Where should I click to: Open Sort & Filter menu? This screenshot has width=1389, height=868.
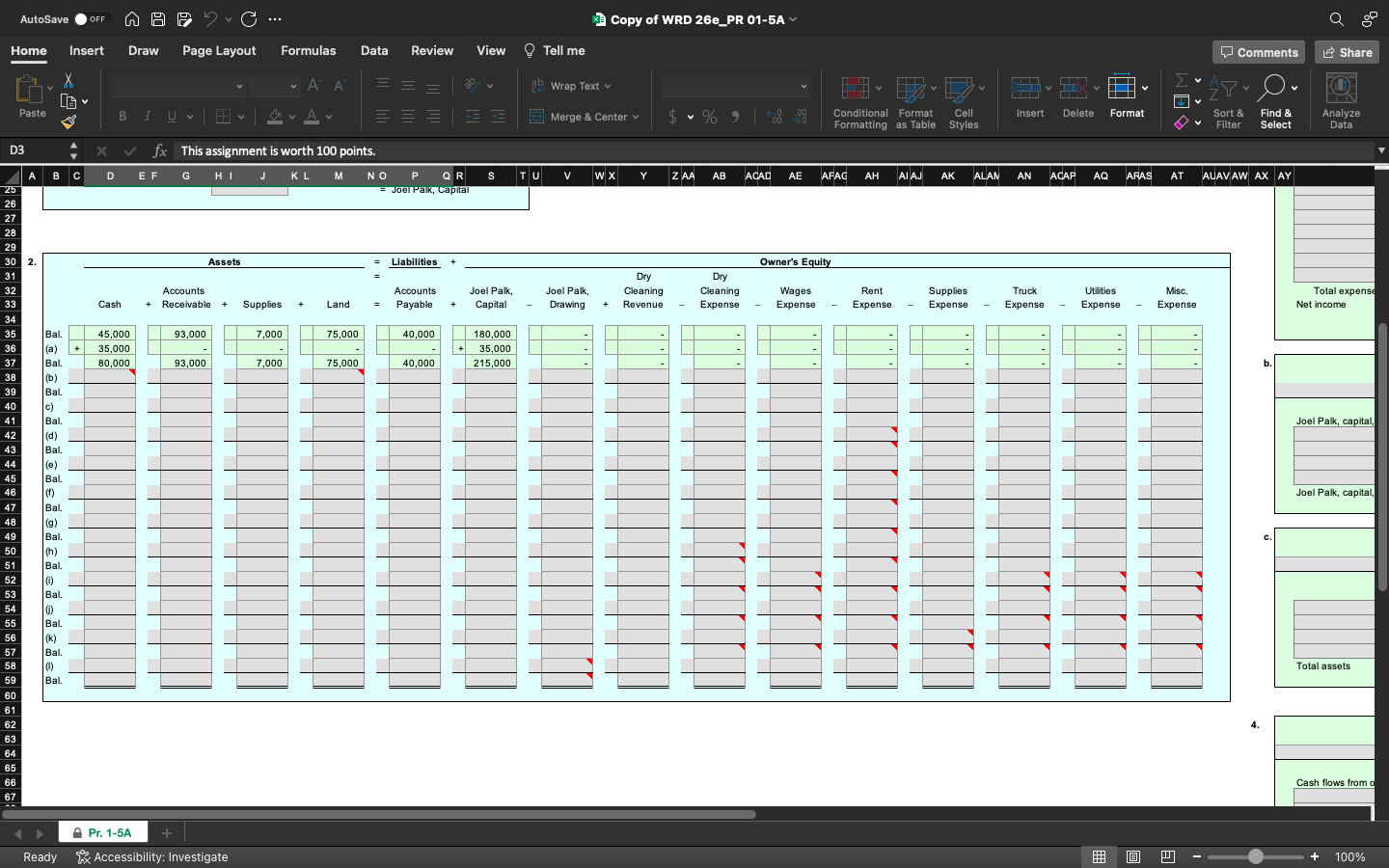1228,101
